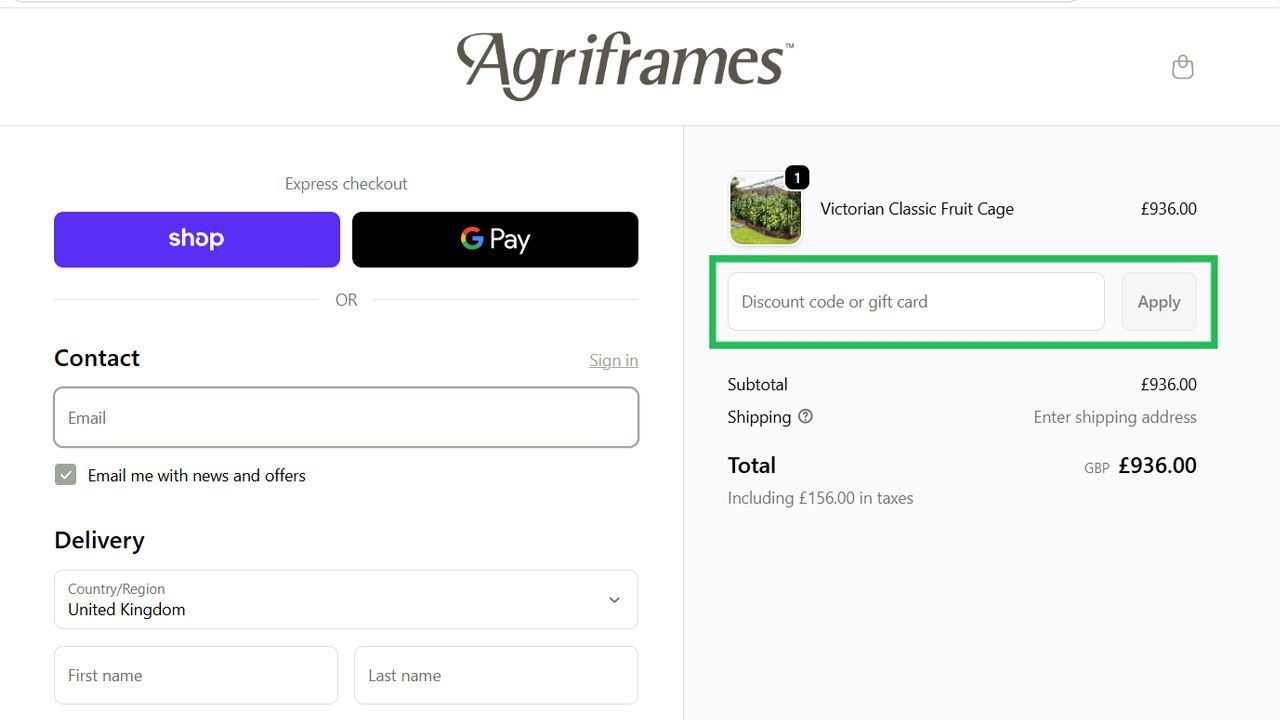
Task: Click the Sign in link
Action: tap(613, 360)
